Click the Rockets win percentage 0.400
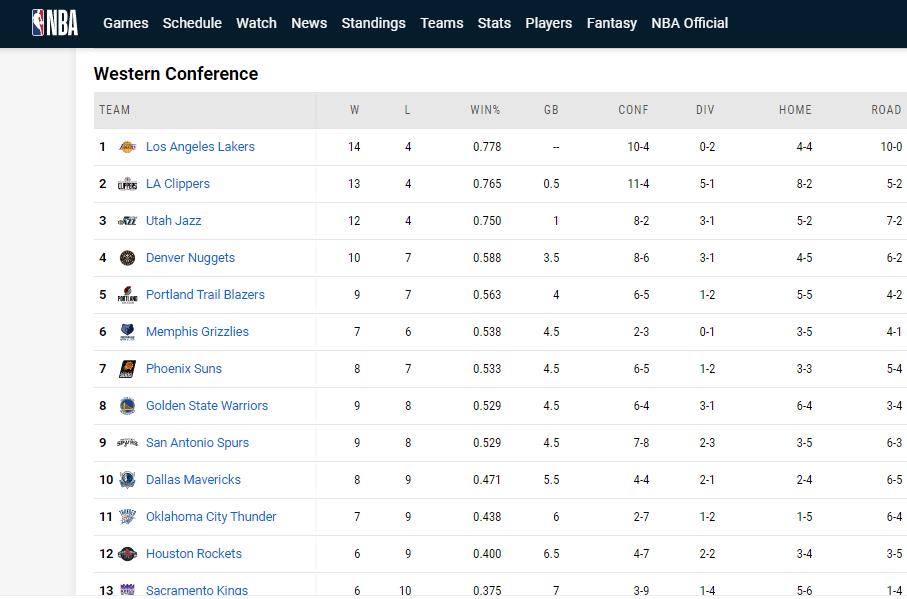This screenshot has width=907, height=599. tap(487, 554)
